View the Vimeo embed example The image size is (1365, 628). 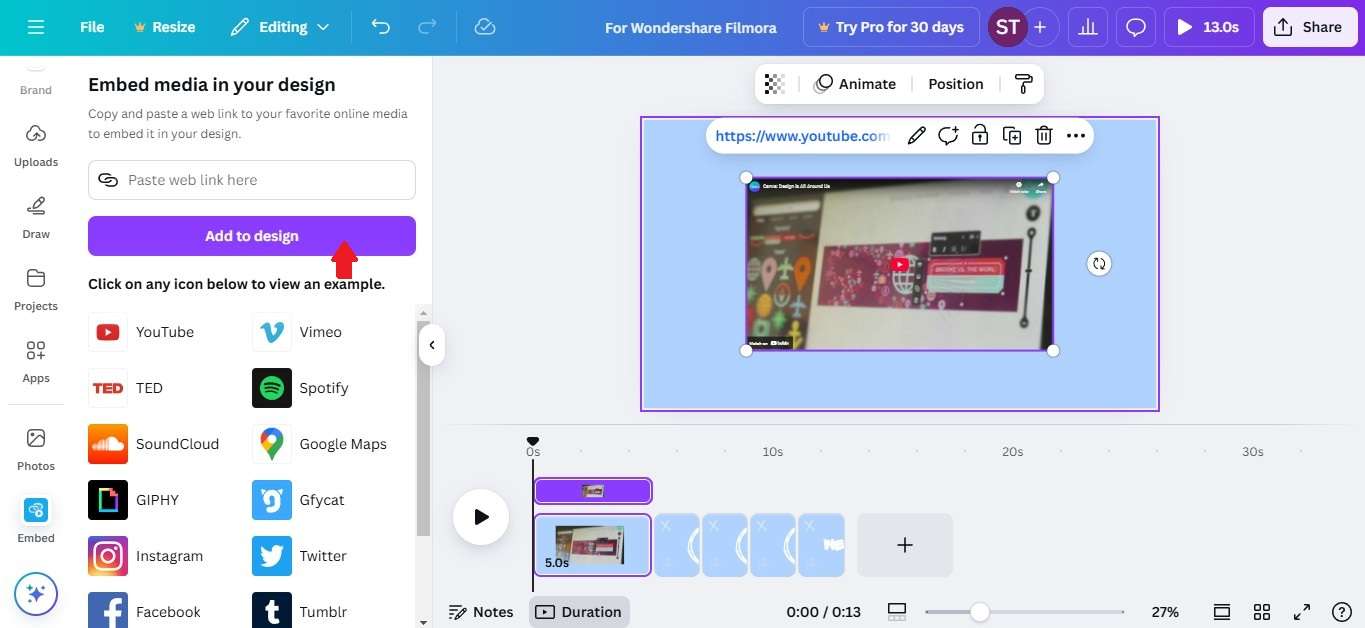pos(297,332)
